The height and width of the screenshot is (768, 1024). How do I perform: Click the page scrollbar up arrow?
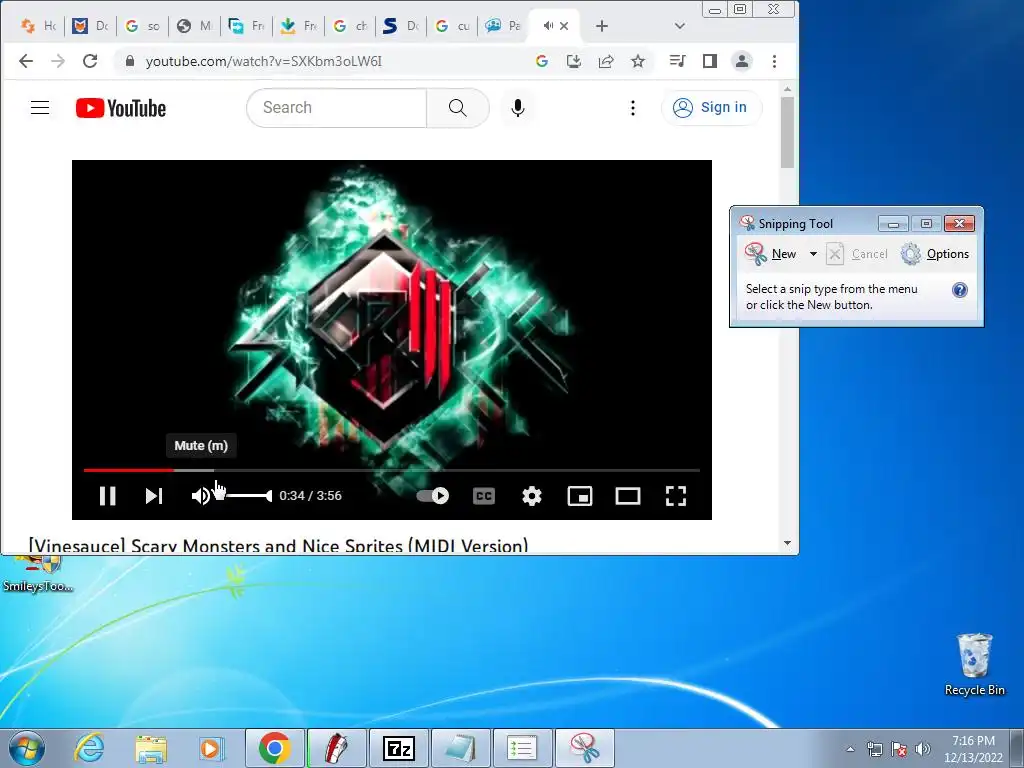(787, 89)
